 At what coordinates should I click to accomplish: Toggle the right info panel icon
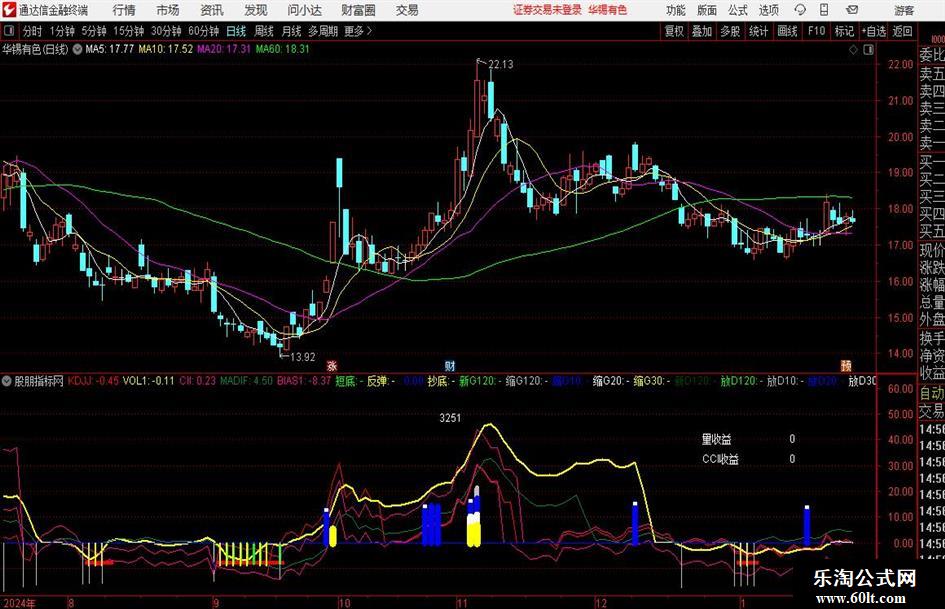(x=868, y=49)
